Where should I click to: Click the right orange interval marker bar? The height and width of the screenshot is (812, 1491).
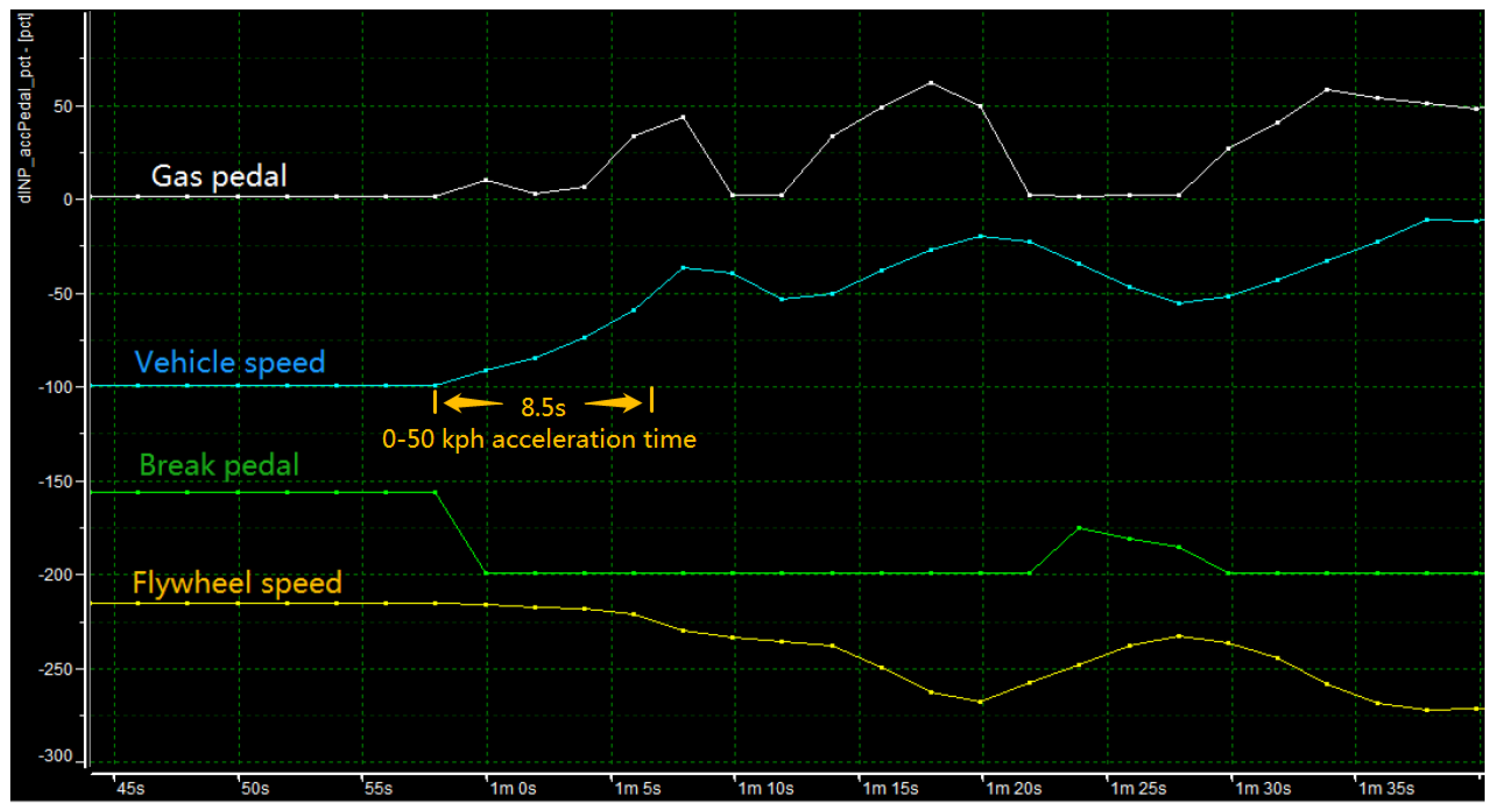(x=652, y=399)
